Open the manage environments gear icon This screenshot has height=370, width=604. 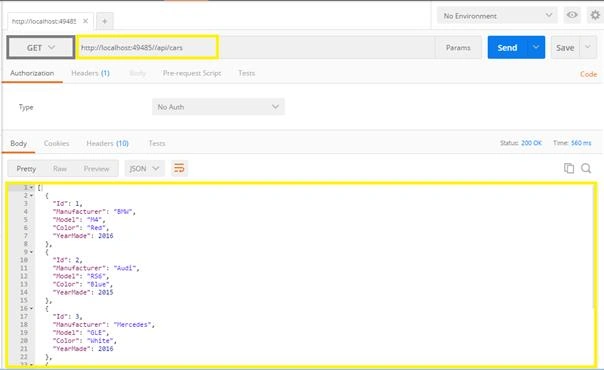pyautogui.click(x=595, y=15)
